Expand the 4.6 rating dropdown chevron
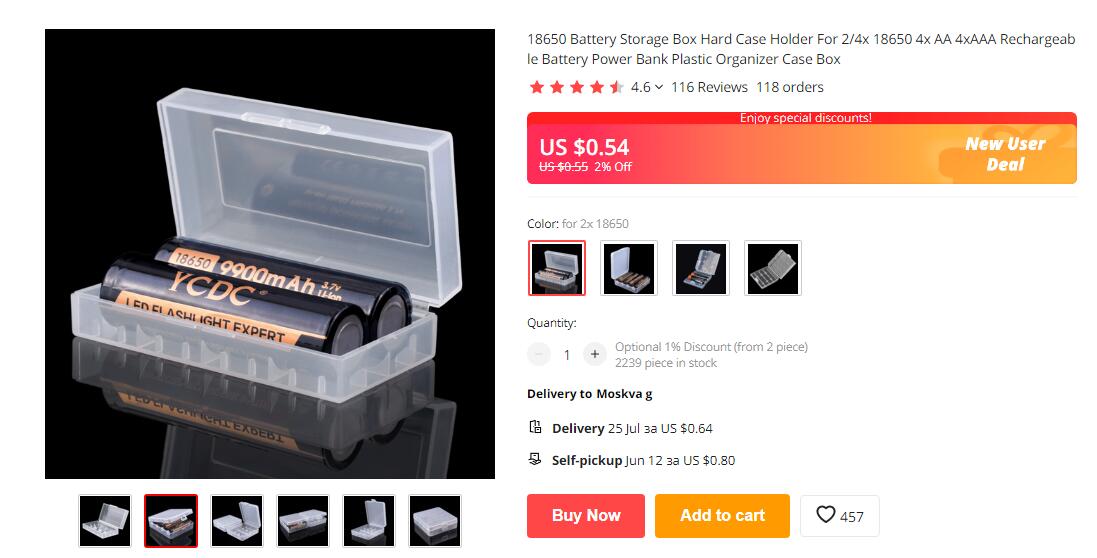 click(658, 87)
